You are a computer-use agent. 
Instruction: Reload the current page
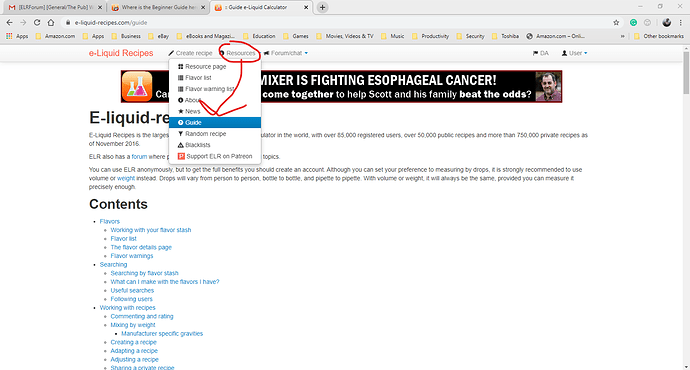point(37,22)
